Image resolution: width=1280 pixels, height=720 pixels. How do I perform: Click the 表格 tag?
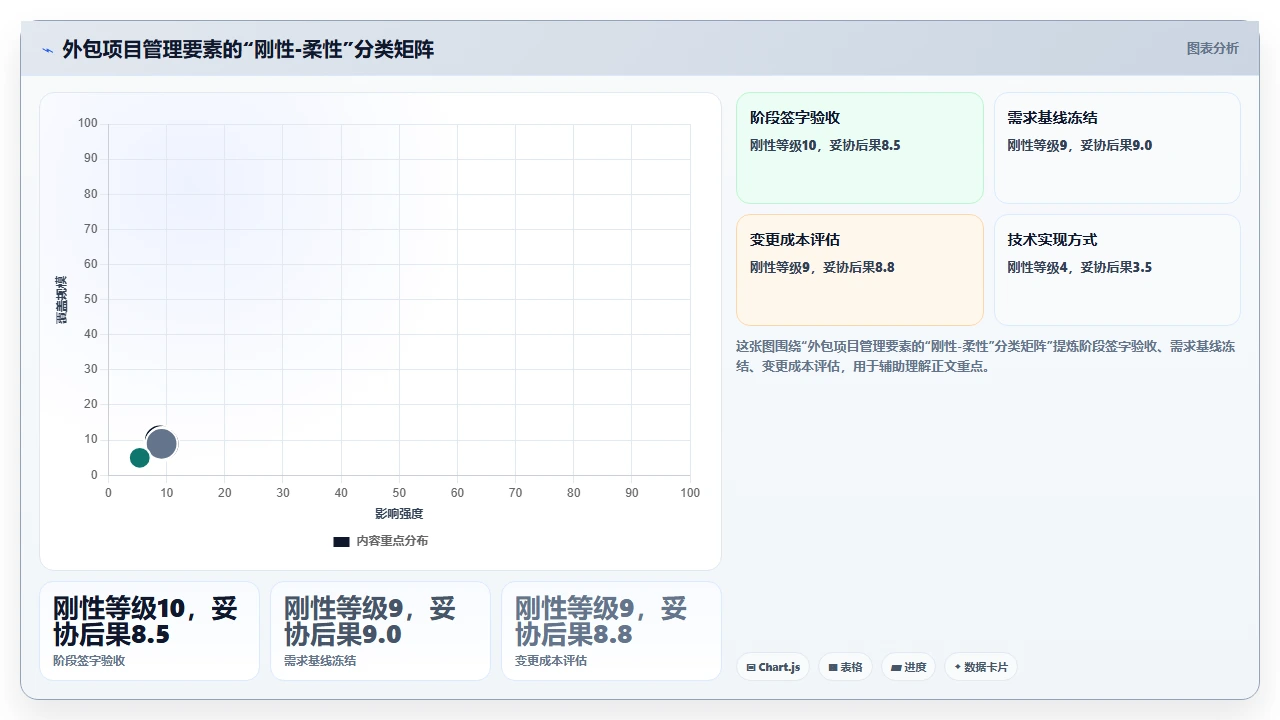(x=845, y=667)
